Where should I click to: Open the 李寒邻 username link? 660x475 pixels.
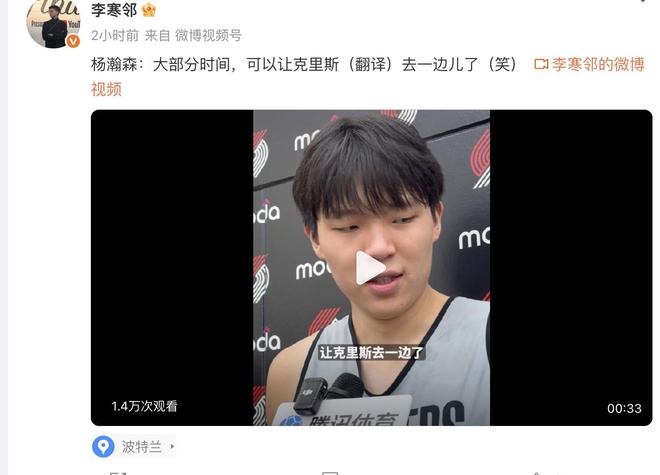point(114,10)
